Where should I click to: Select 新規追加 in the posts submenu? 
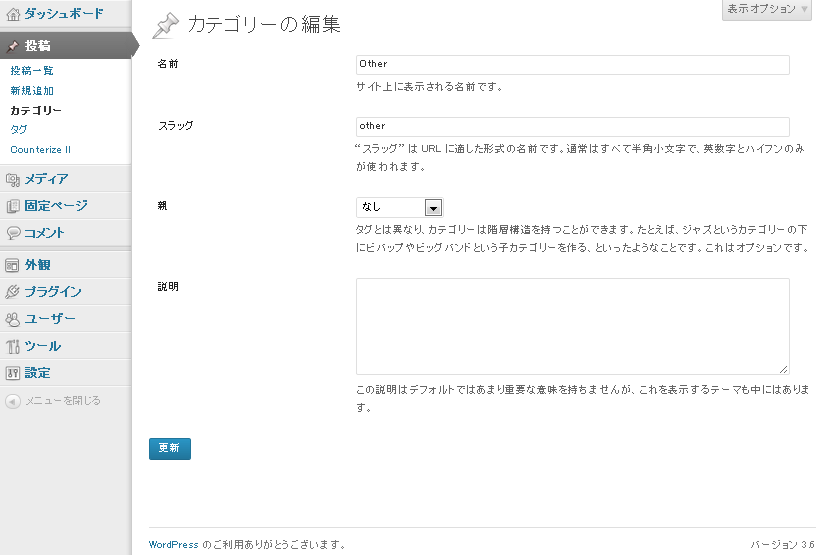pyautogui.click(x=32, y=91)
